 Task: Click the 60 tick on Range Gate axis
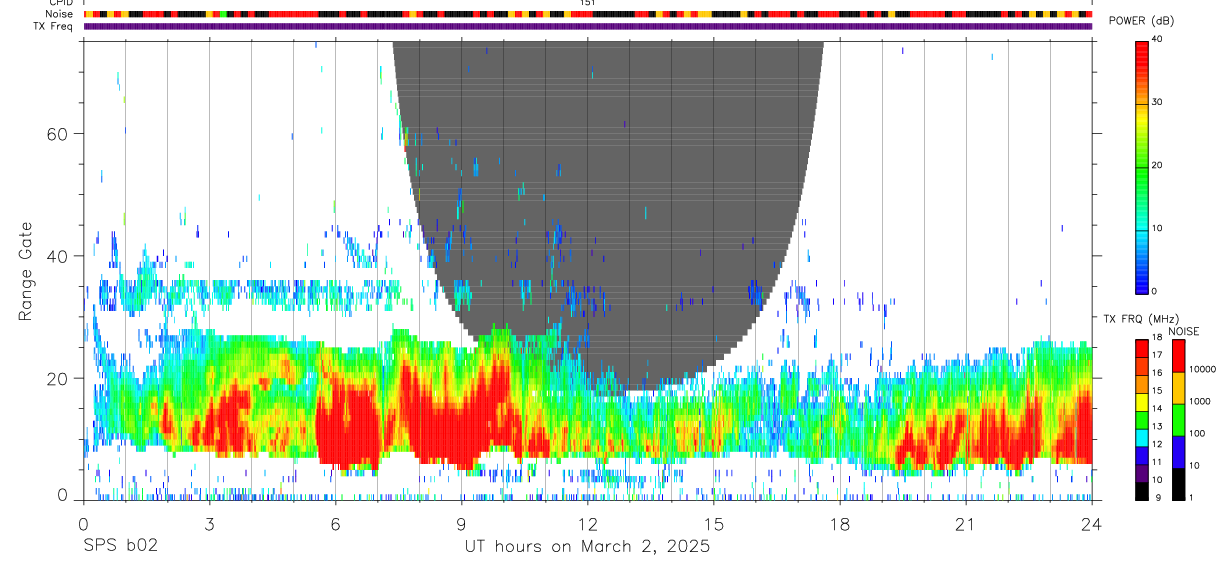coord(58,134)
